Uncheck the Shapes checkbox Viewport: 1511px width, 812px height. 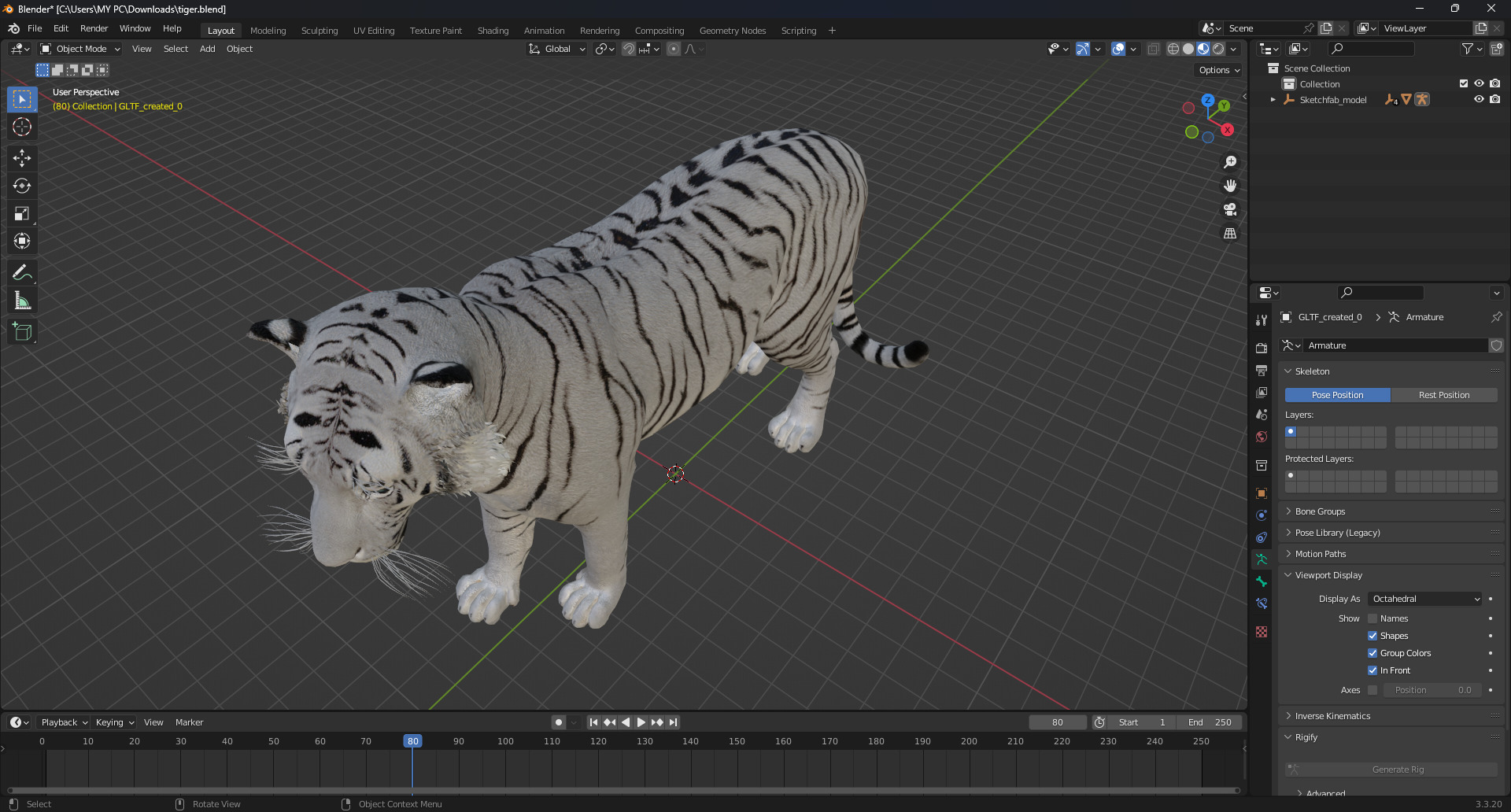pyautogui.click(x=1372, y=636)
